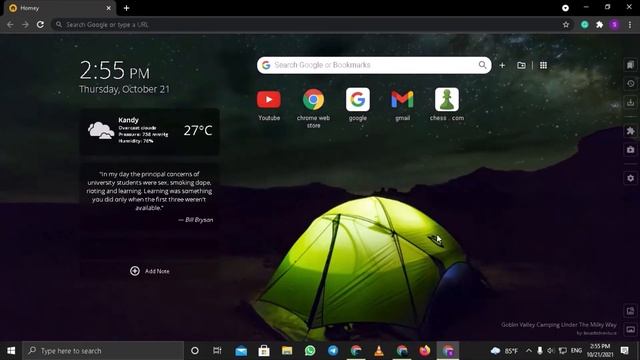This screenshot has width=640, height=360.
Task: Click the Thursday, October 21 date
Action: (124, 89)
